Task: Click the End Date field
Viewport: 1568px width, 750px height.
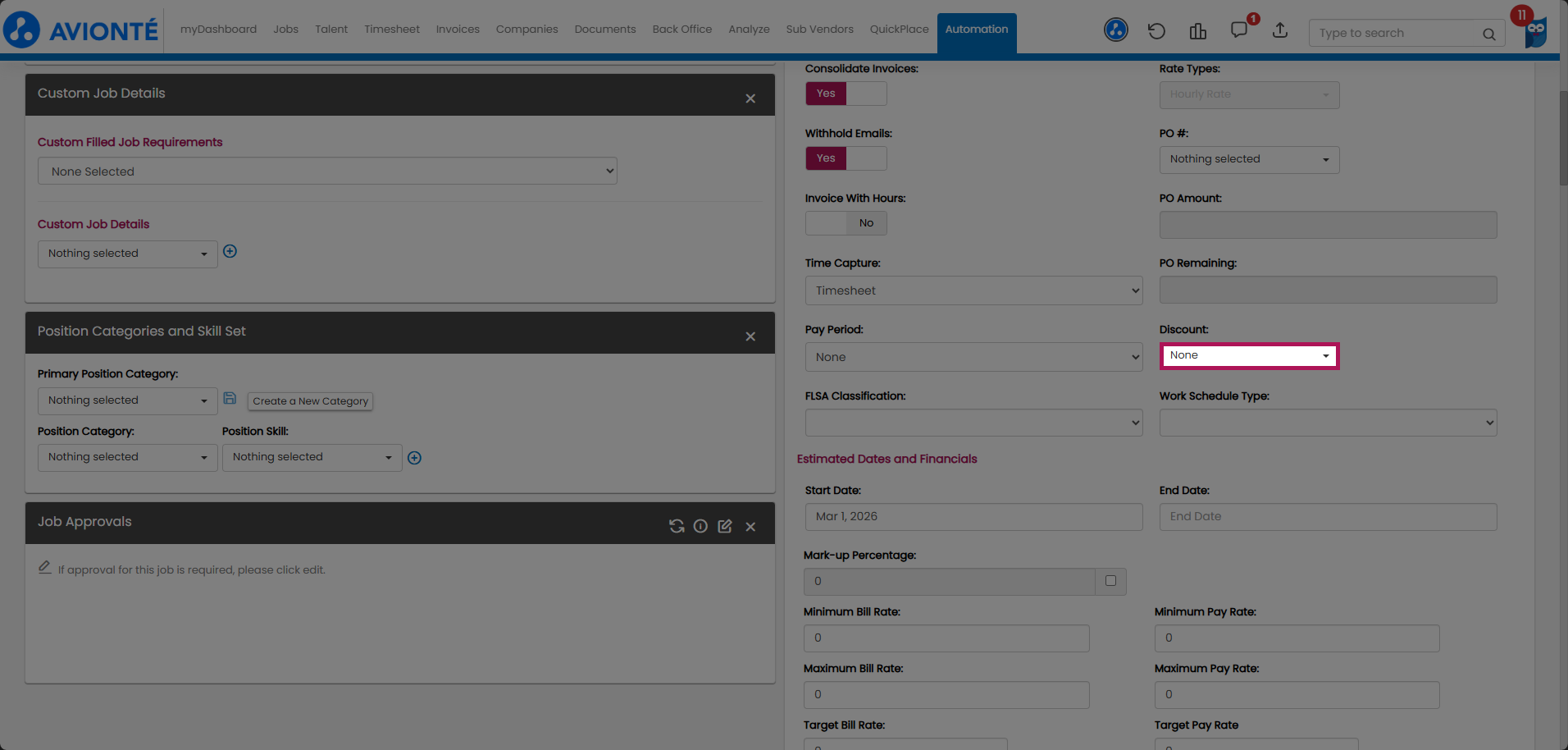Action: click(1329, 517)
